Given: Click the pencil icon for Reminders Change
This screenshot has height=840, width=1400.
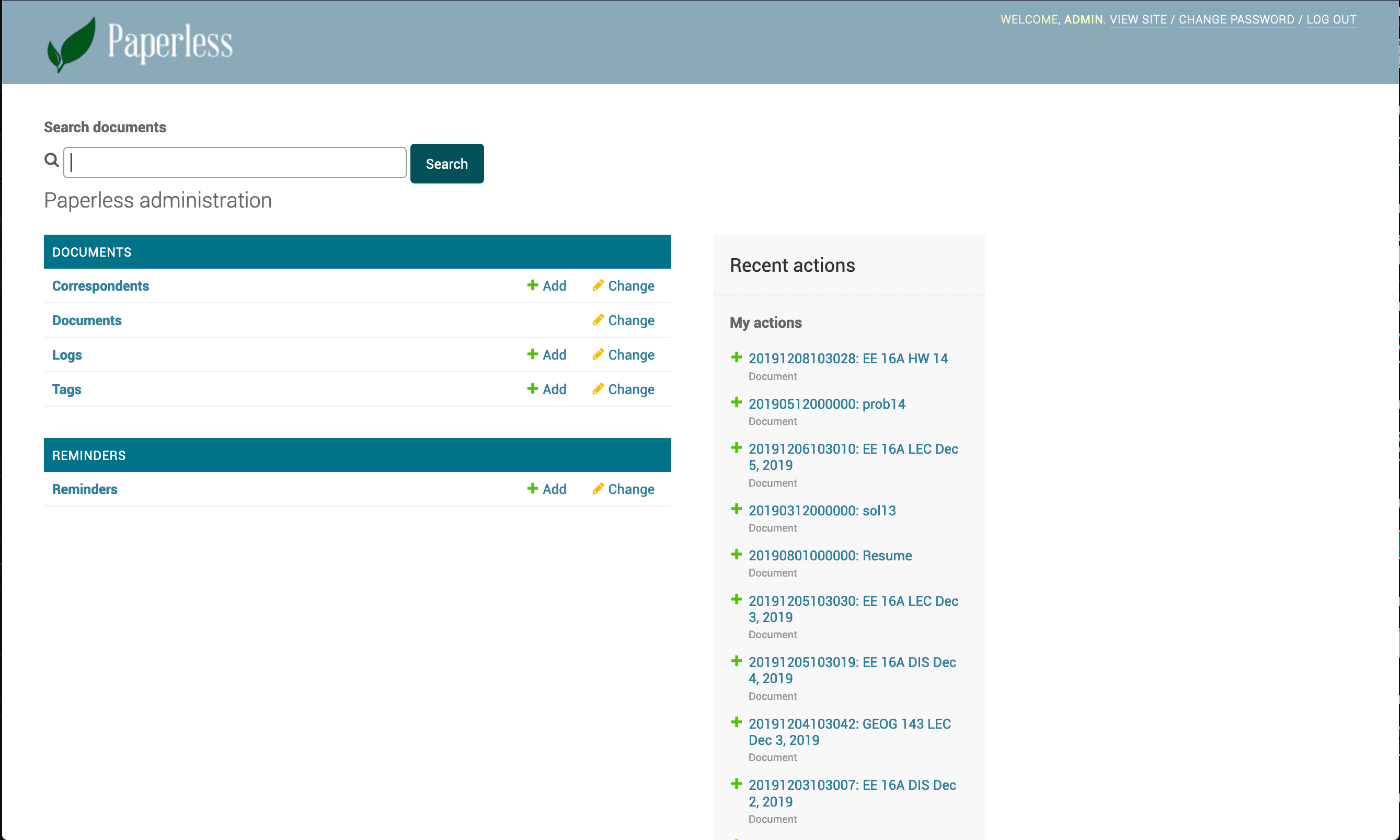Looking at the screenshot, I should (598, 488).
